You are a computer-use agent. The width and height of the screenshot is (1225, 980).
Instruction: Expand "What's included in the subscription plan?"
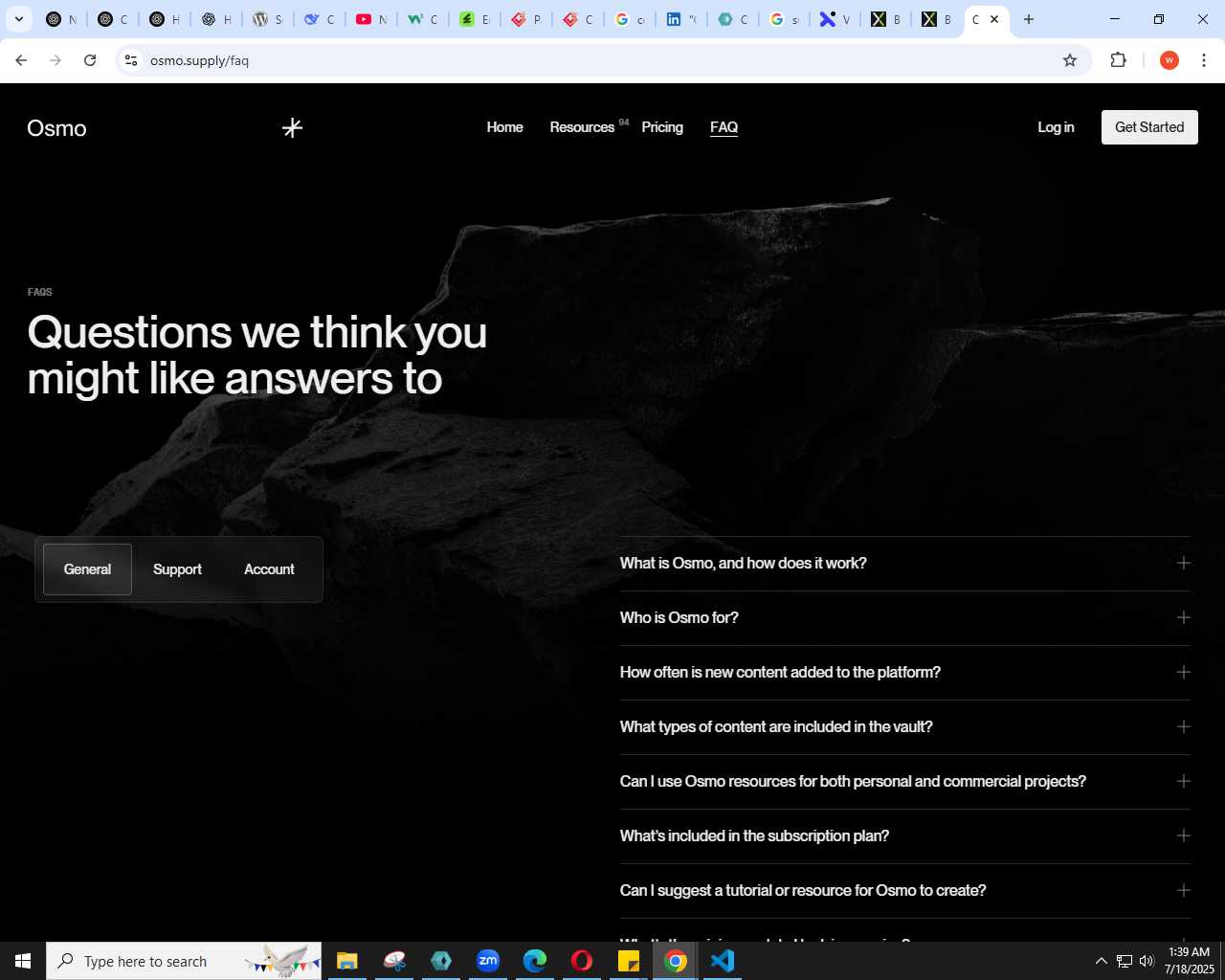[905, 836]
